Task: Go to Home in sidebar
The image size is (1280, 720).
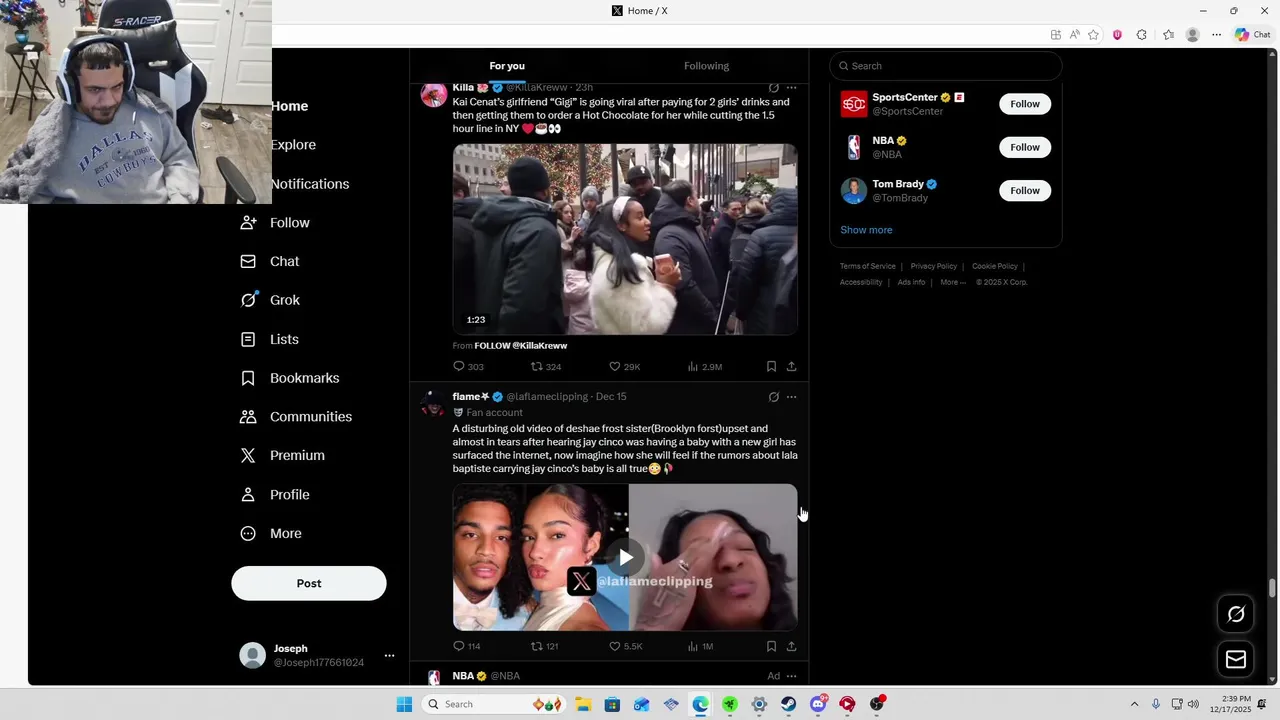Action: [289, 106]
